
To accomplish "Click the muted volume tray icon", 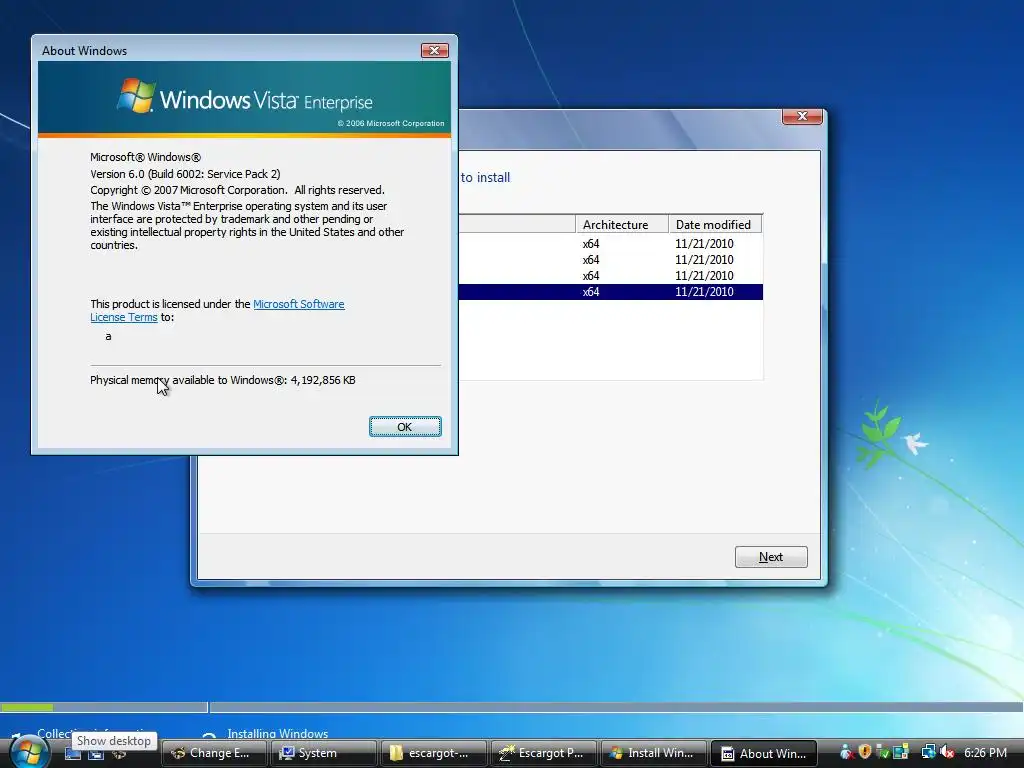I will click(x=947, y=753).
